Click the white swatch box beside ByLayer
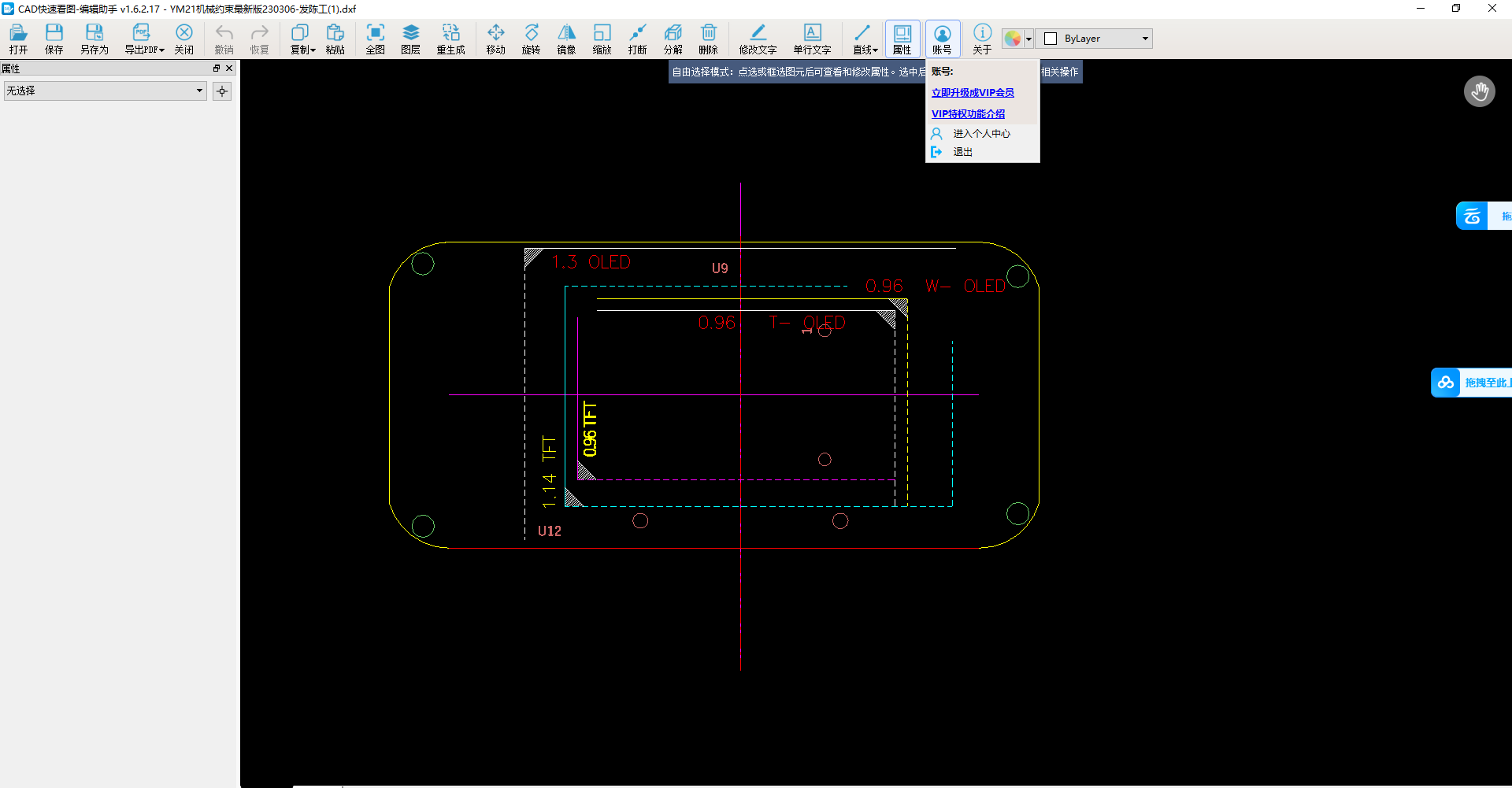The image size is (1512, 788). [x=1051, y=39]
